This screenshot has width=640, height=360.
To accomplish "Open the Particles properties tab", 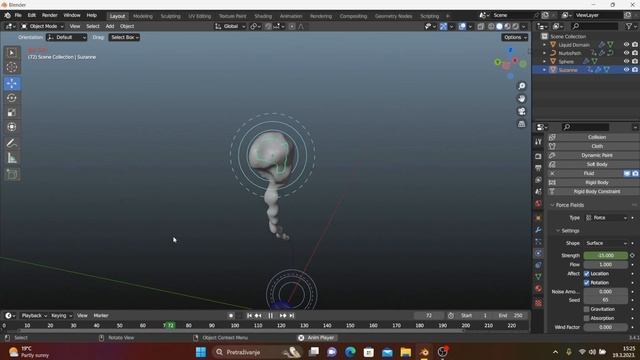I will [x=538, y=242].
